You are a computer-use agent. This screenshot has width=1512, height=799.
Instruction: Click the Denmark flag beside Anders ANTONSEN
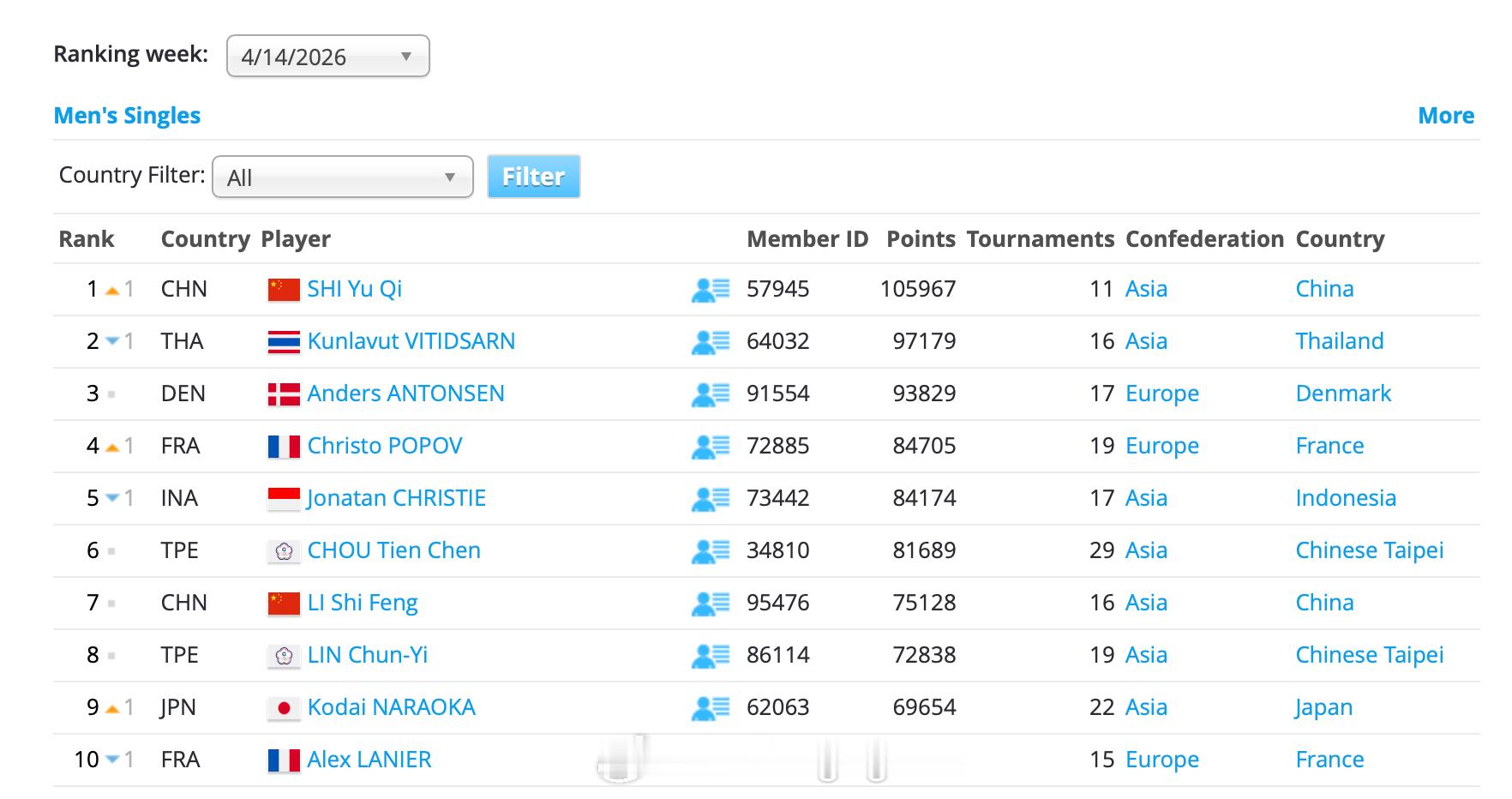coord(284,394)
